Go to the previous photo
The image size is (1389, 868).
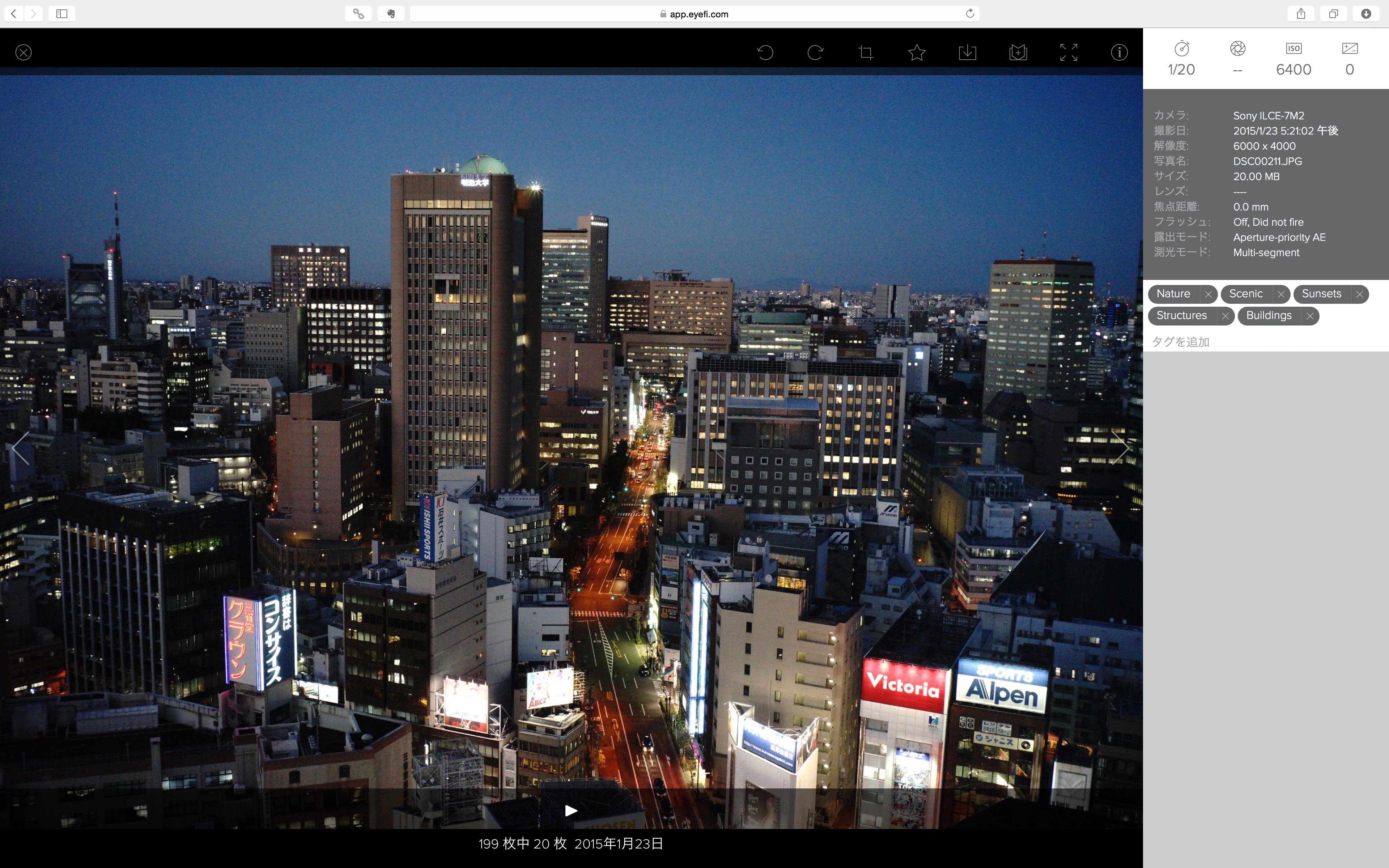[21, 448]
